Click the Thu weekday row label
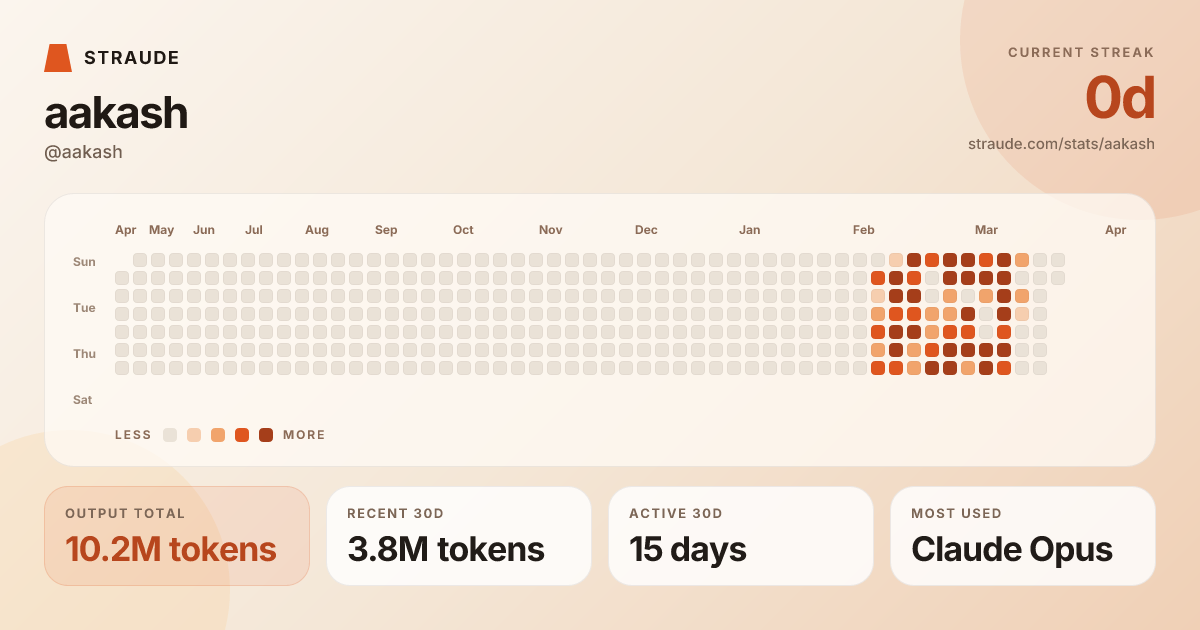 [84, 354]
